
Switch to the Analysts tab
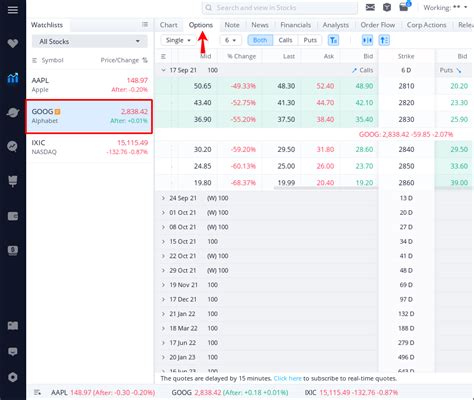[x=336, y=25]
